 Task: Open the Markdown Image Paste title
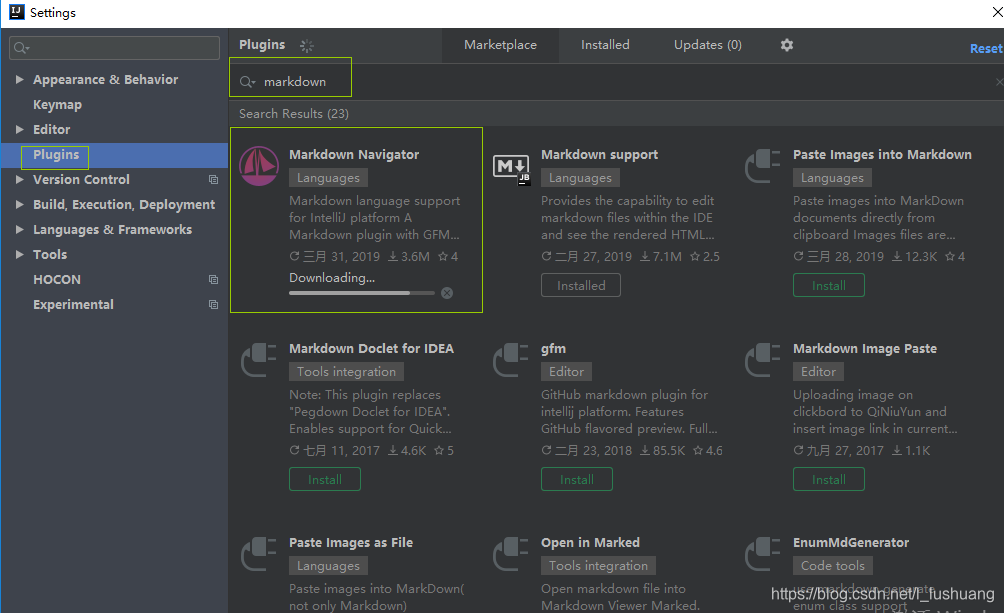pyautogui.click(x=865, y=348)
